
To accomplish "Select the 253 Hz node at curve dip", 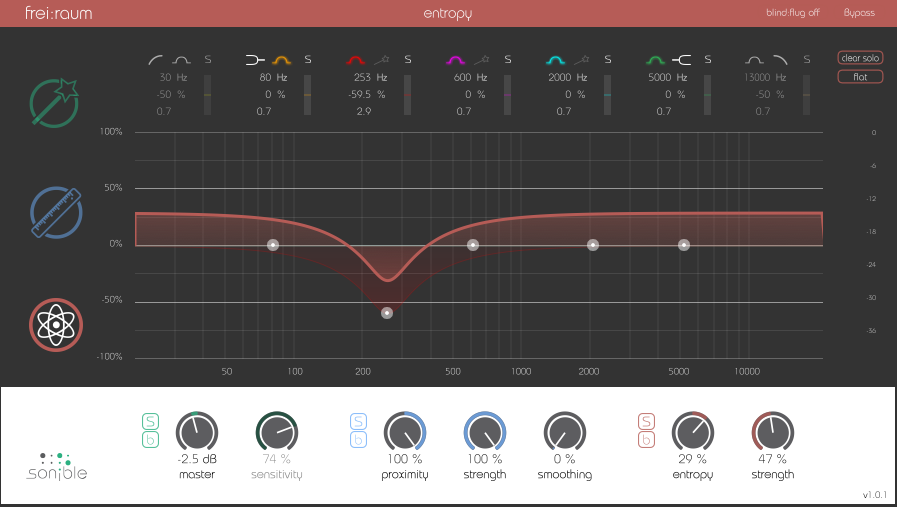I will point(387,313).
